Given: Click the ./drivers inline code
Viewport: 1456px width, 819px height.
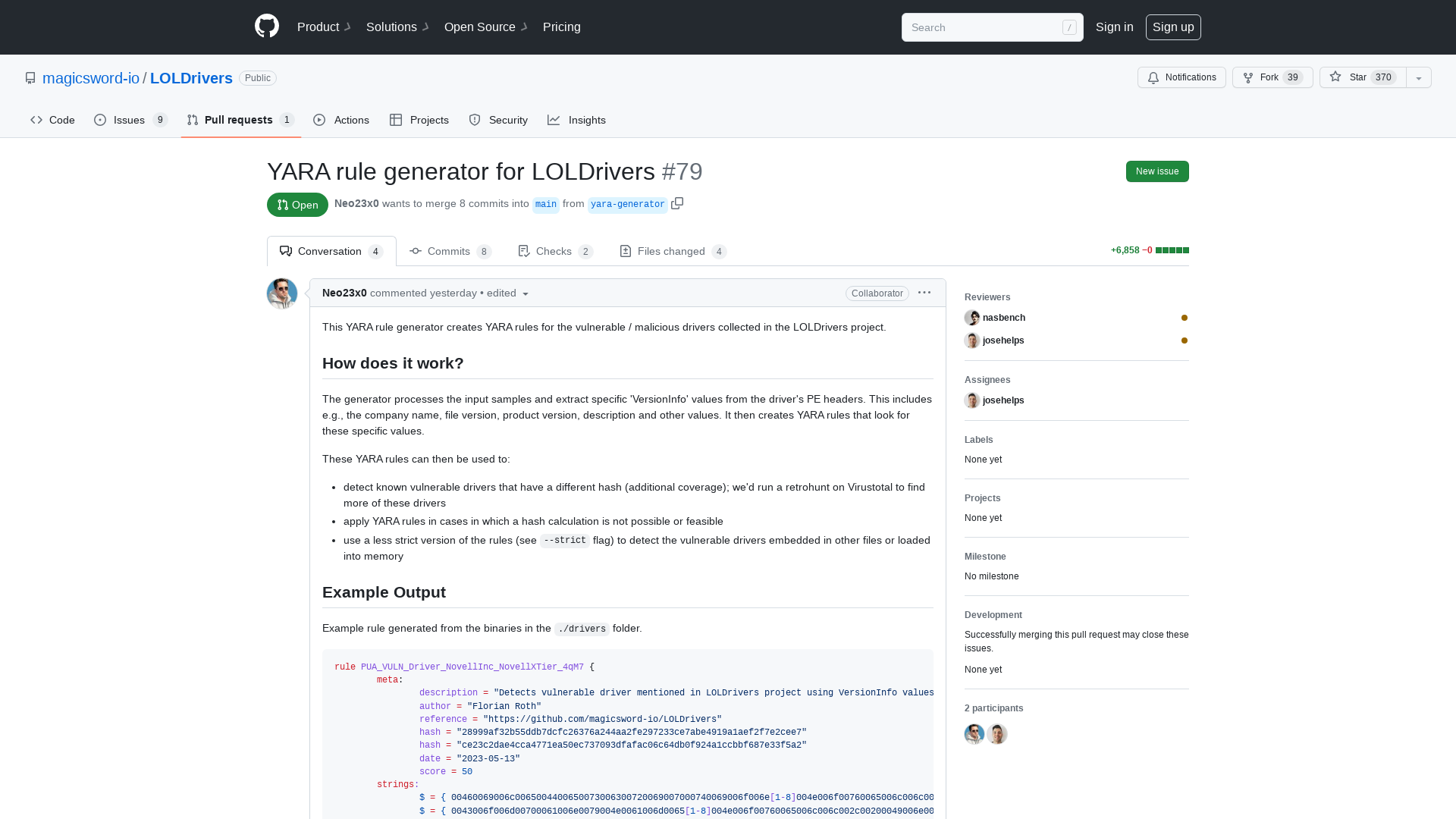Looking at the screenshot, I should [x=582, y=629].
